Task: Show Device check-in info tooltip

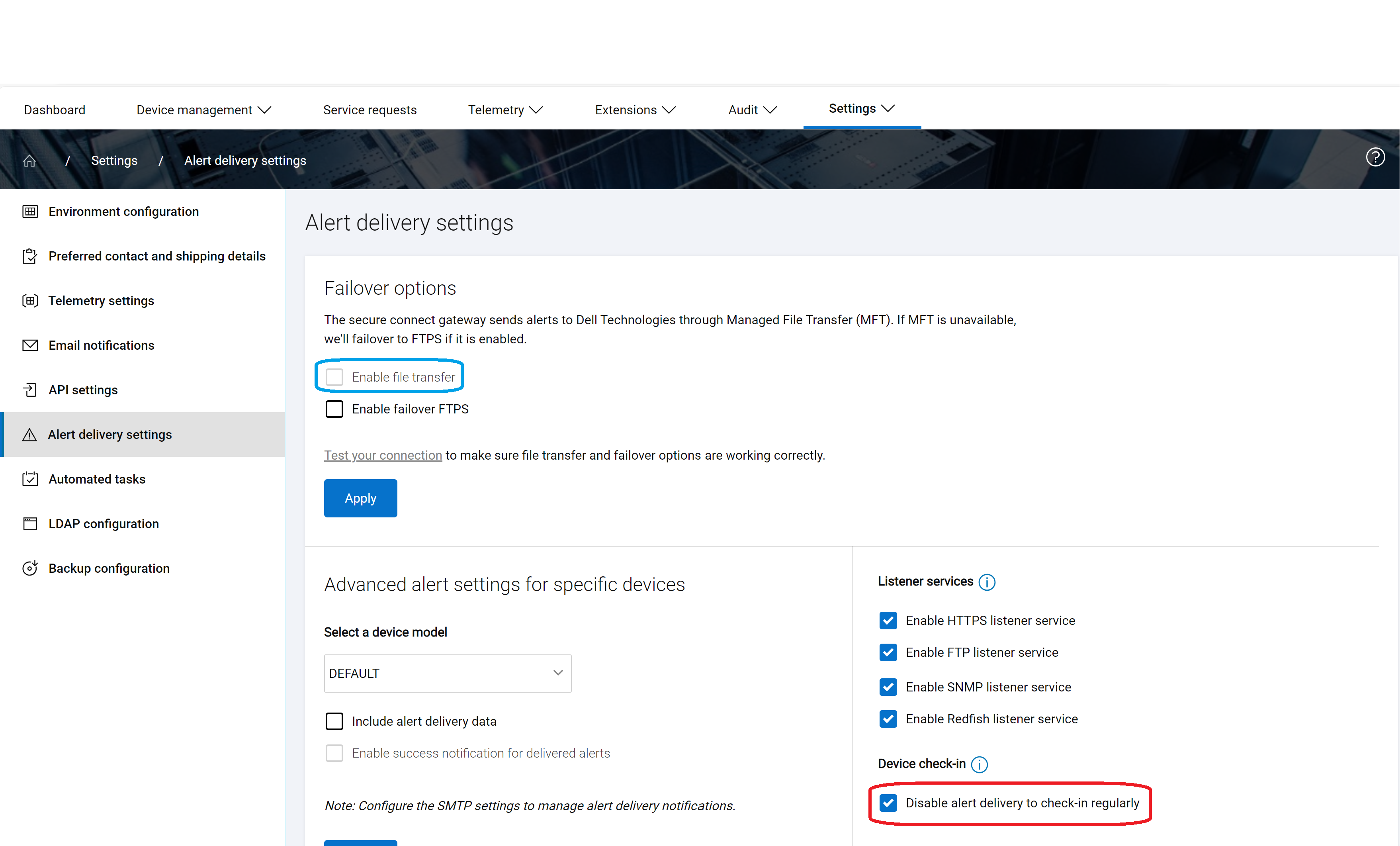Action: [980, 765]
